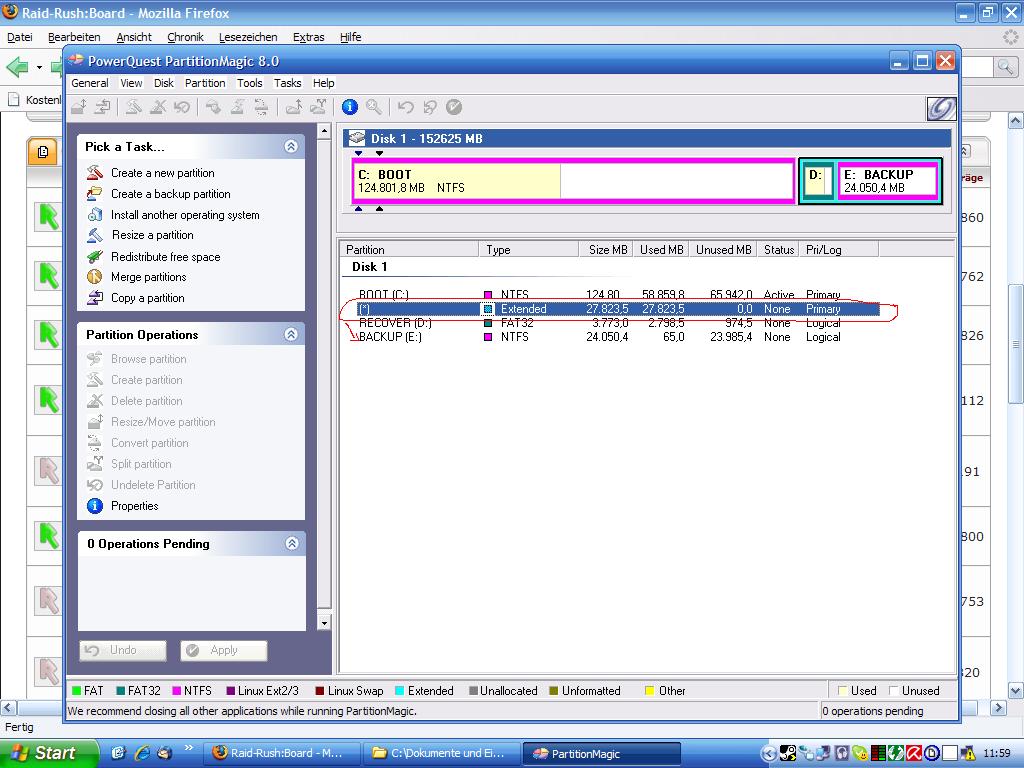Click the Firefox green back arrow

tap(17, 67)
